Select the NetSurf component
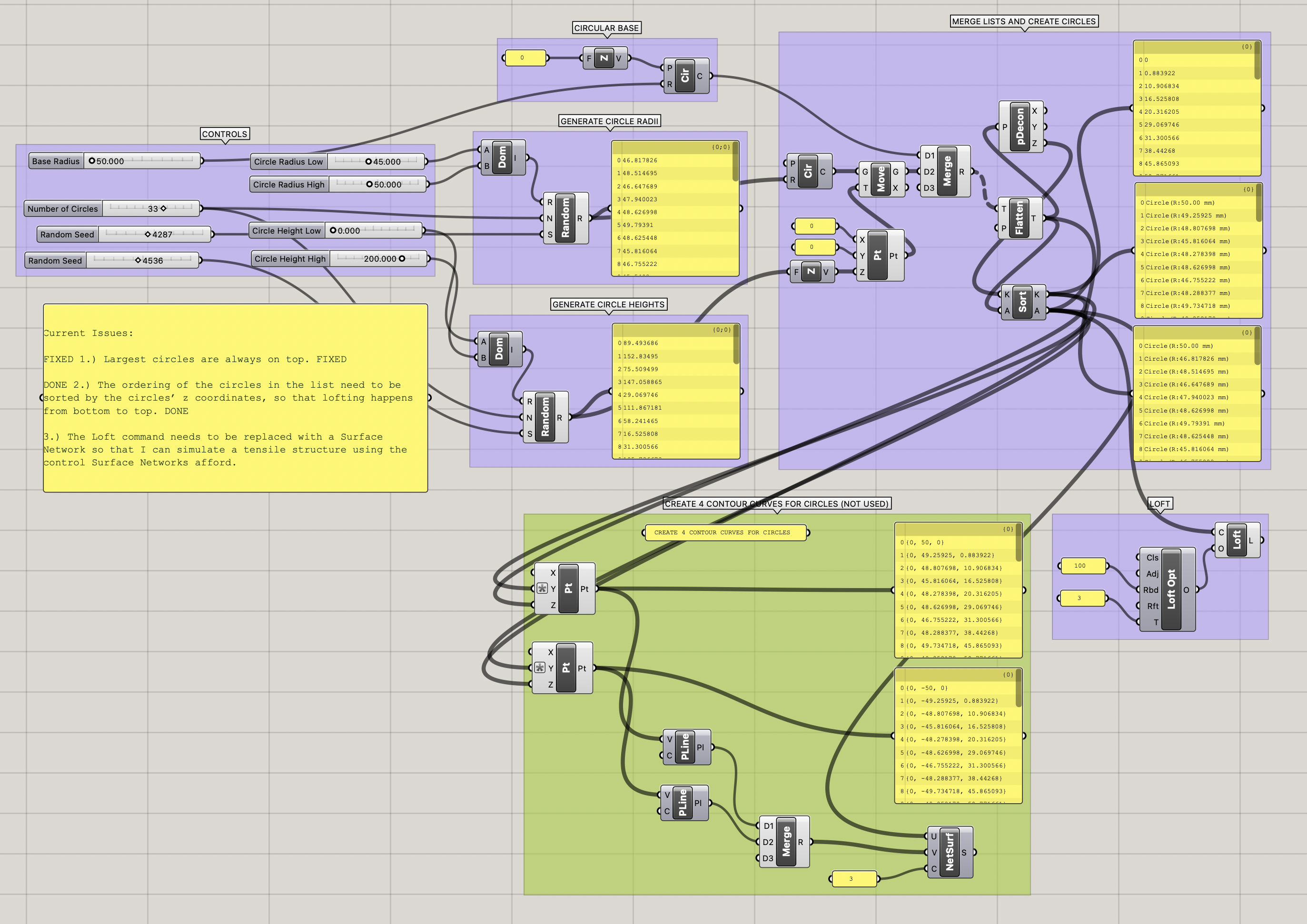This screenshot has width=1307, height=924. tap(949, 852)
